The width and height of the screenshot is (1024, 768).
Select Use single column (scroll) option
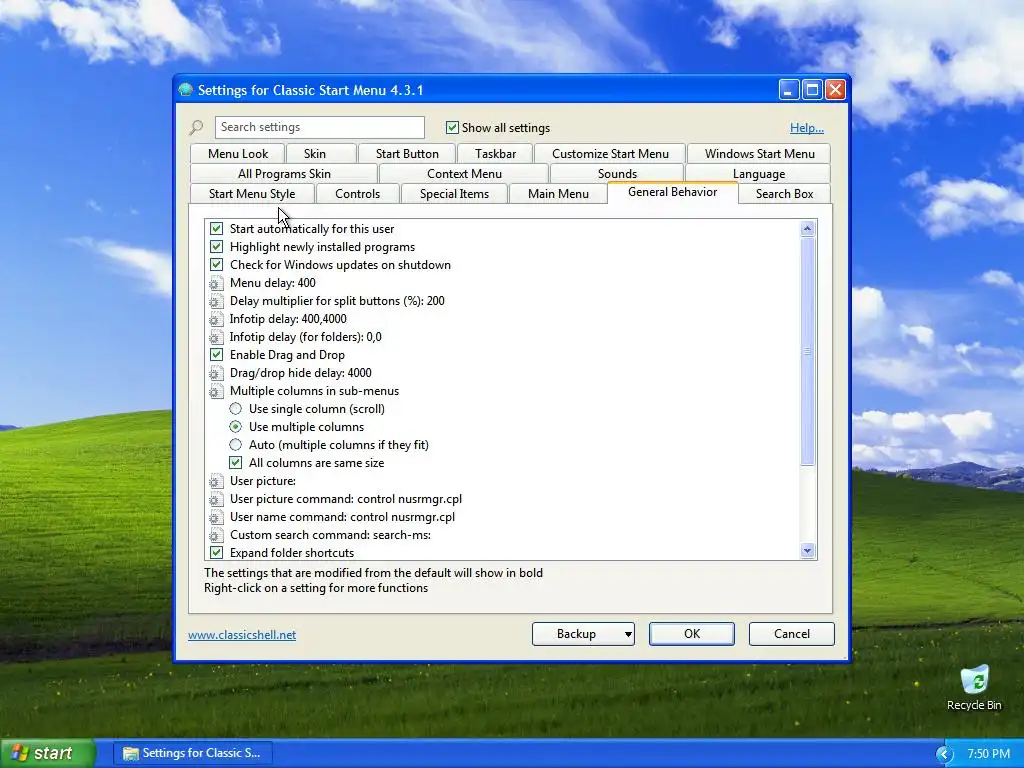click(x=236, y=409)
